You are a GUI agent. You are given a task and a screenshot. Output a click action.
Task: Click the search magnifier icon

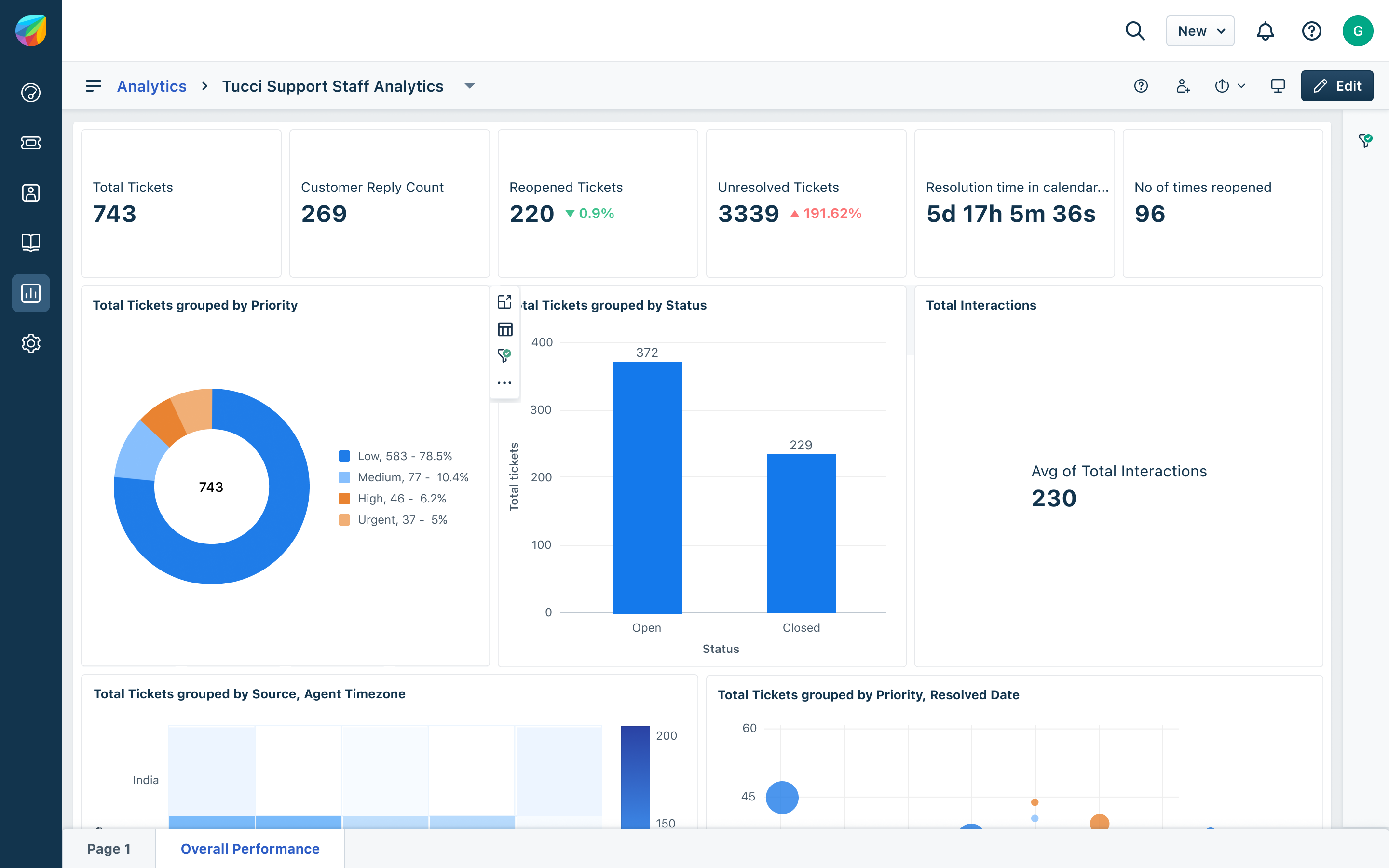pyautogui.click(x=1135, y=31)
